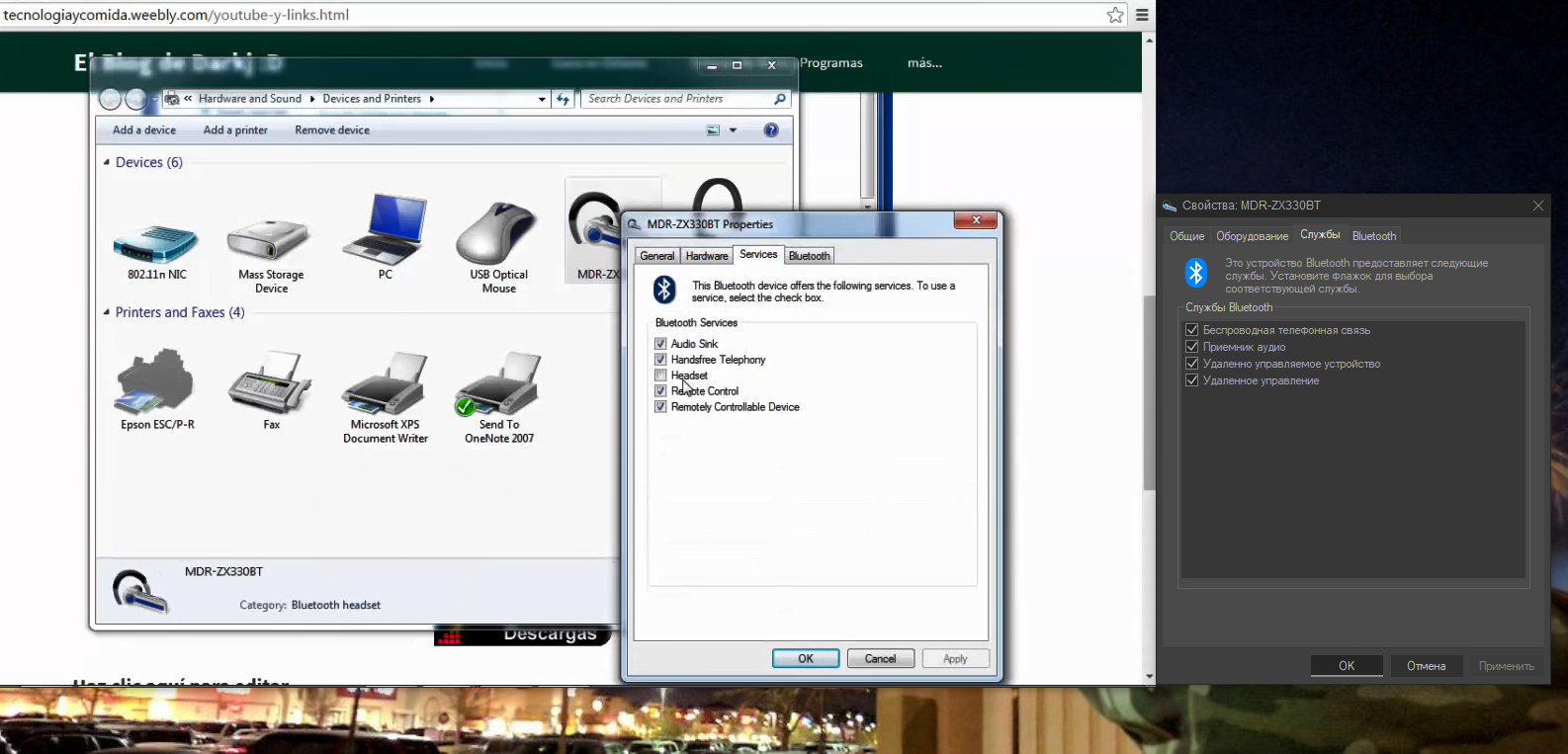Toggle Удаленно управляемое устройство checkbox
The image size is (1568, 754).
[1192, 364]
